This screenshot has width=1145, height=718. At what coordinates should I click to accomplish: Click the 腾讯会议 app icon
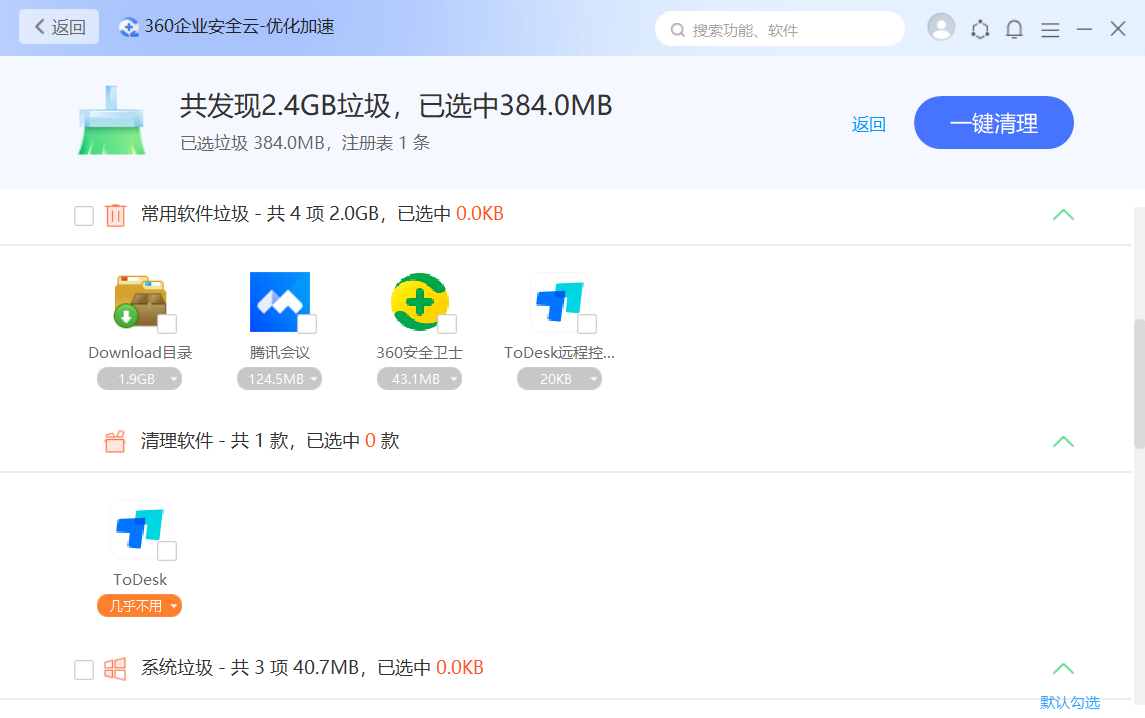click(x=279, y=301)
